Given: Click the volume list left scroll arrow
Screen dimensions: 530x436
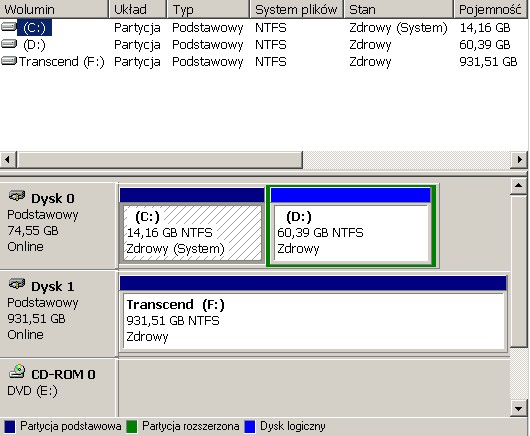Looking at the screenshot, I should point(8,159).
